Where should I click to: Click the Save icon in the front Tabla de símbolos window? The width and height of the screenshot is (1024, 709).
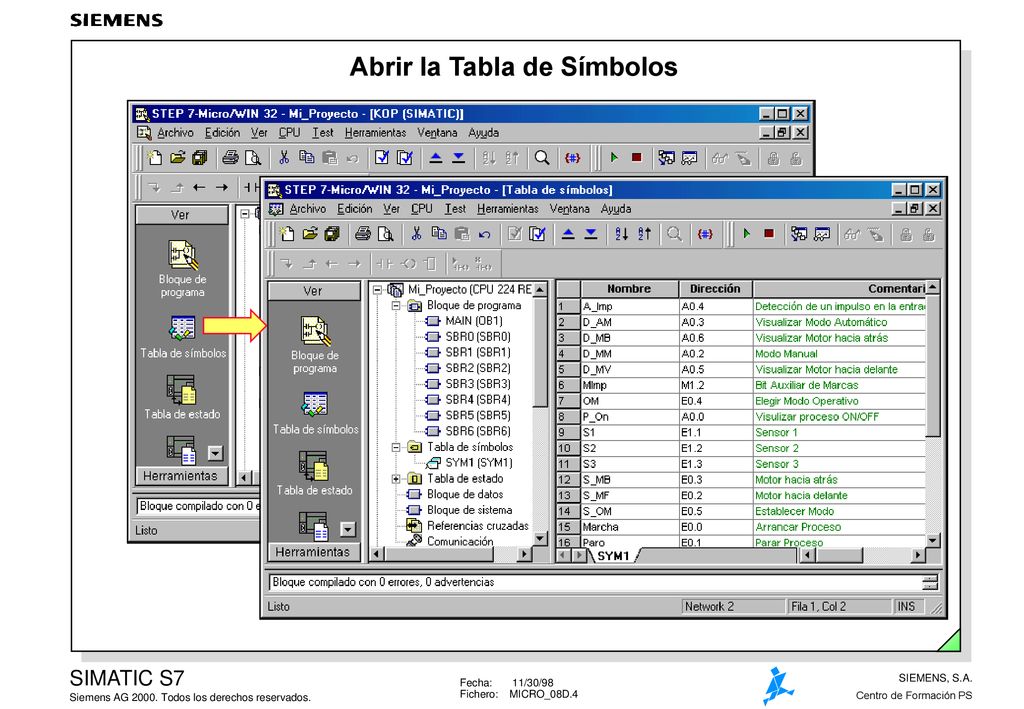[332, 234]
